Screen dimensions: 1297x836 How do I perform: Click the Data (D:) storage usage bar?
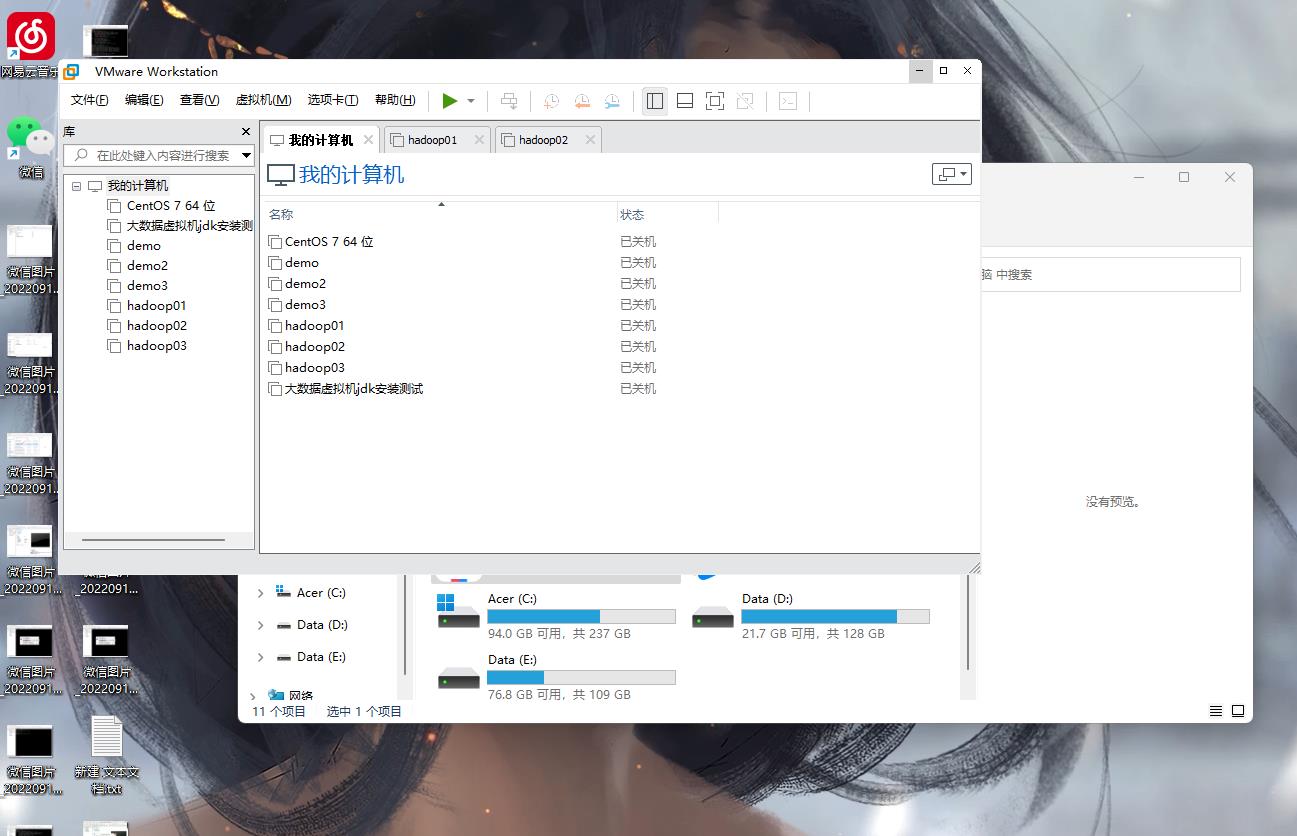(x=835, y=616)
